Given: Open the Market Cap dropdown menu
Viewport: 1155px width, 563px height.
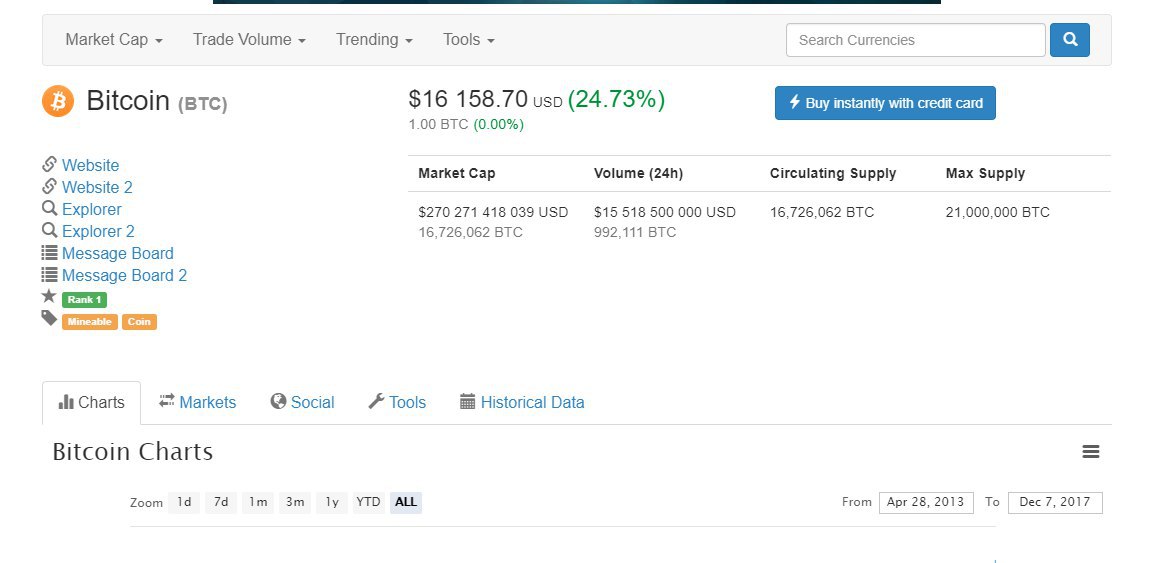Looking at the screenshot, I should (114, 40).
